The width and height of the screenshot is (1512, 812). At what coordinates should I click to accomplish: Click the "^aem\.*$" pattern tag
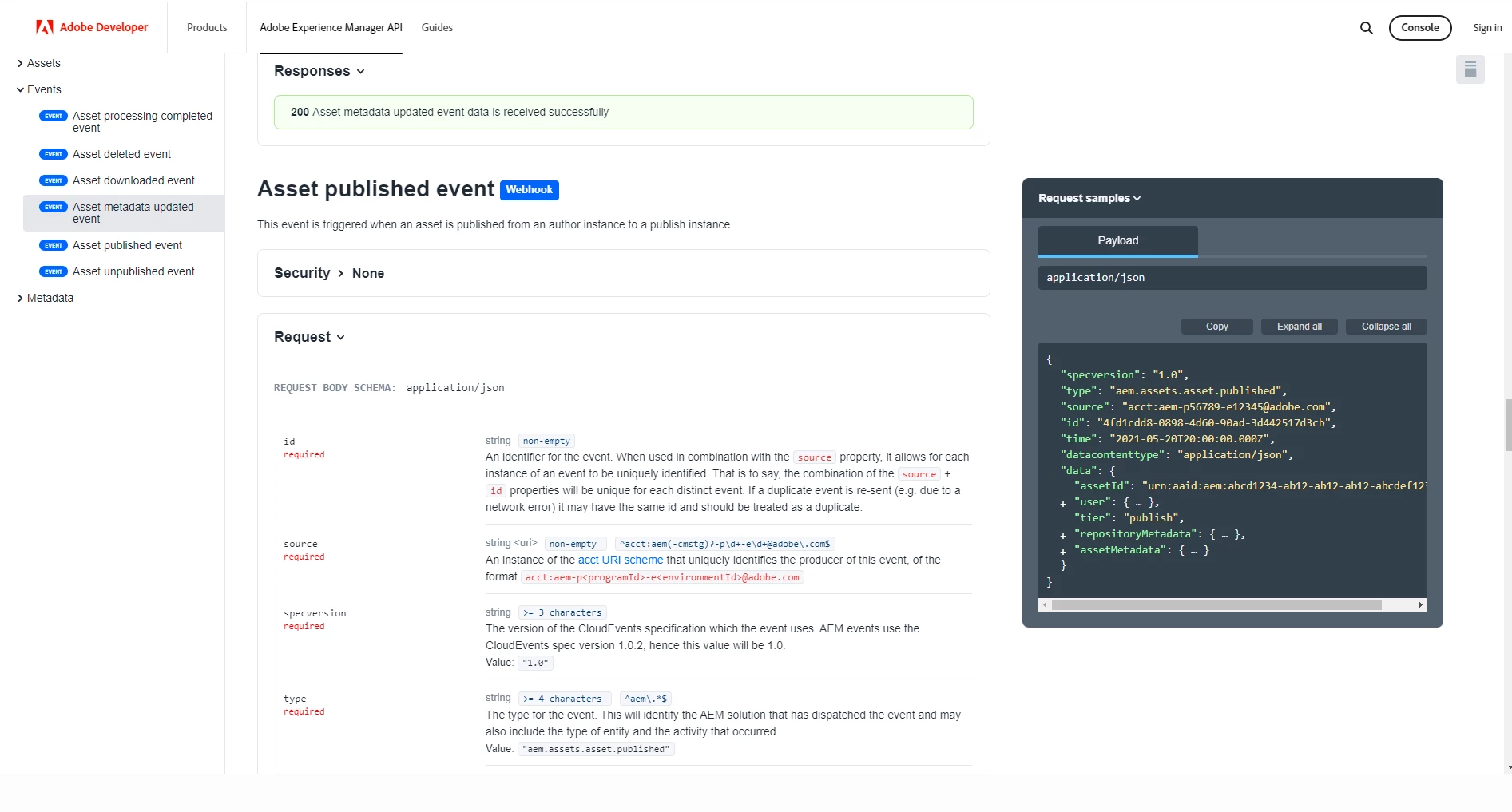tap(645, 699)
